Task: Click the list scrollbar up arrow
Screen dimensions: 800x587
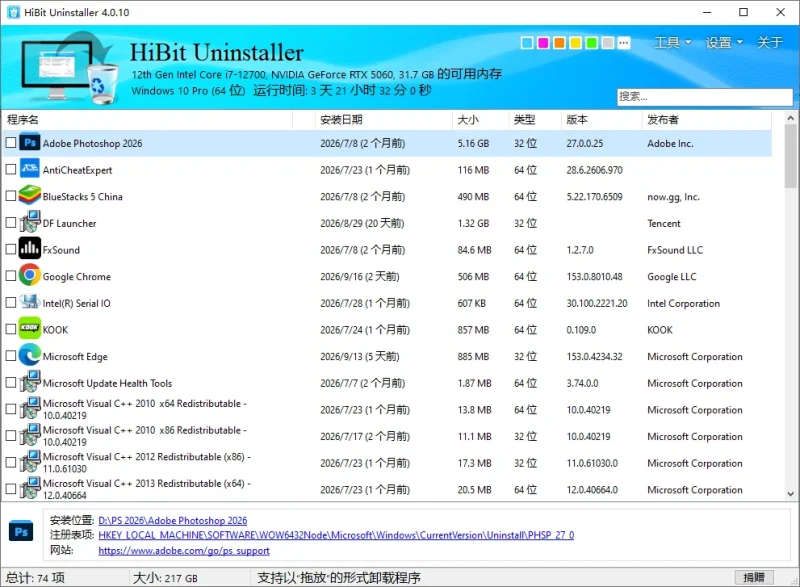Action: (x=790, y=118)
